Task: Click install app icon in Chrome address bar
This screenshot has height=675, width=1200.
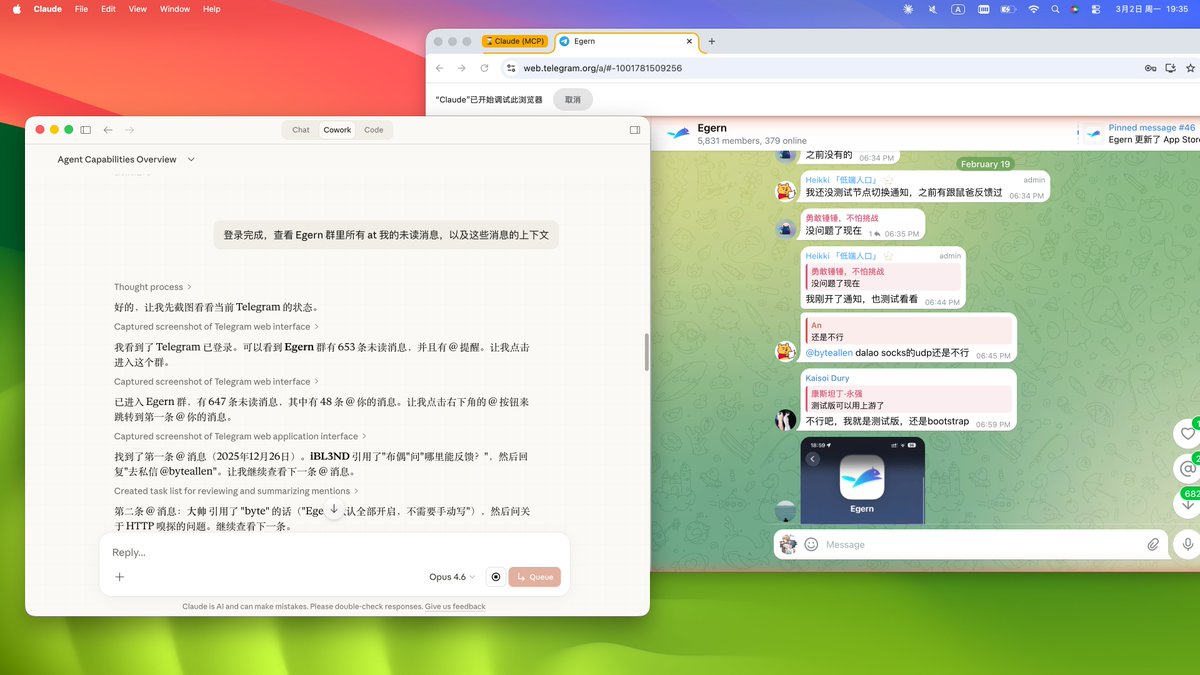Action: [1171, 68]
